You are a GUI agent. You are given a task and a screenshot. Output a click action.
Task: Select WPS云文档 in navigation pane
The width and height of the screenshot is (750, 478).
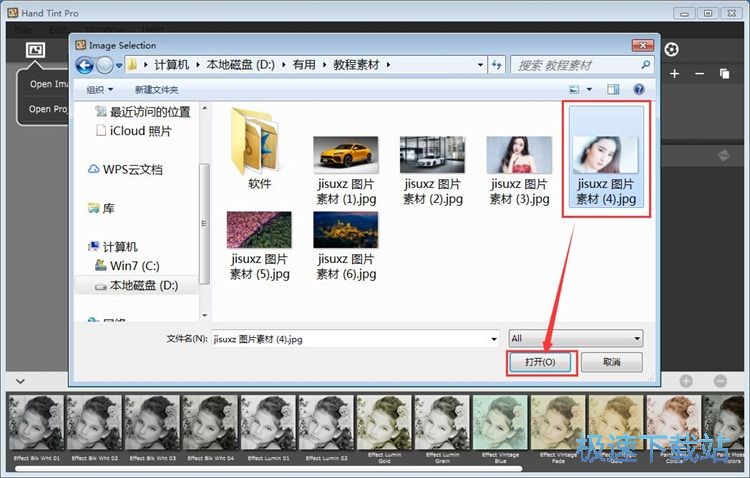click(x=125, y=169)
